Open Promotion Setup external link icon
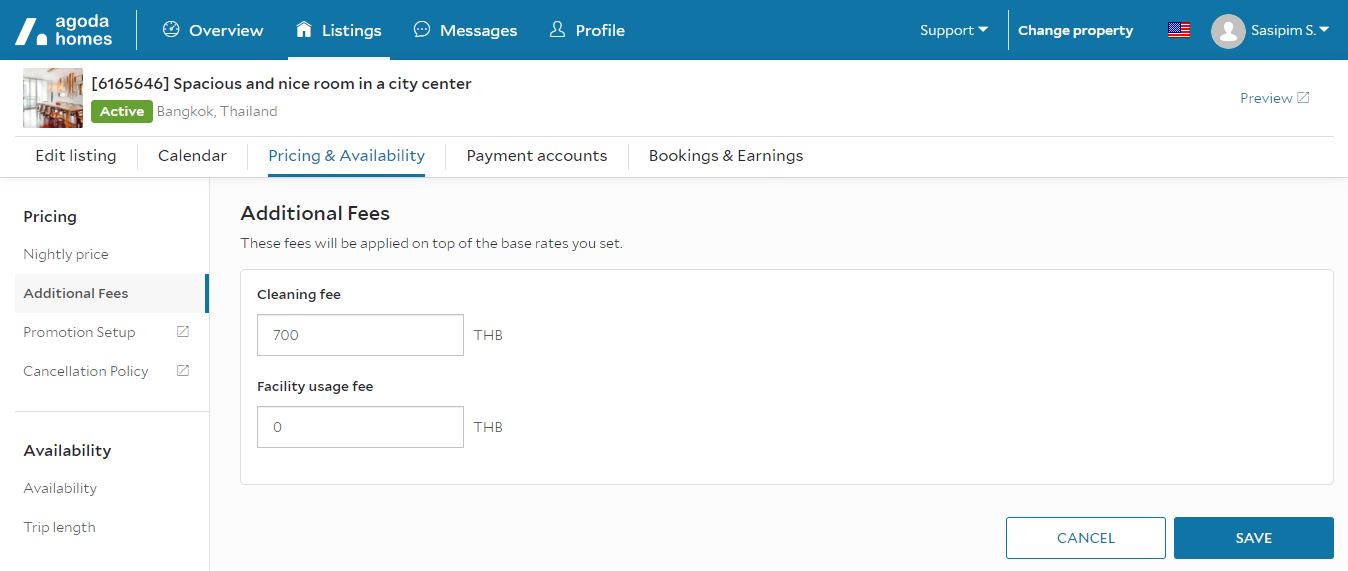Screen dimensions: 1348x571 [183, 332]
